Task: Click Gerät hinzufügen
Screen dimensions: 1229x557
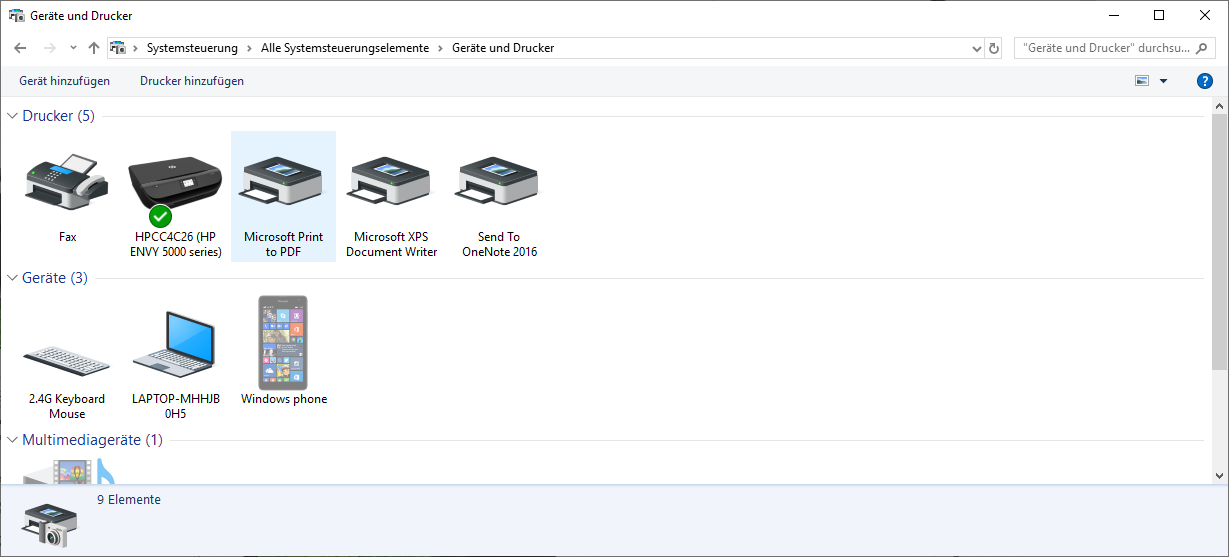Action: tap(65, 81)
